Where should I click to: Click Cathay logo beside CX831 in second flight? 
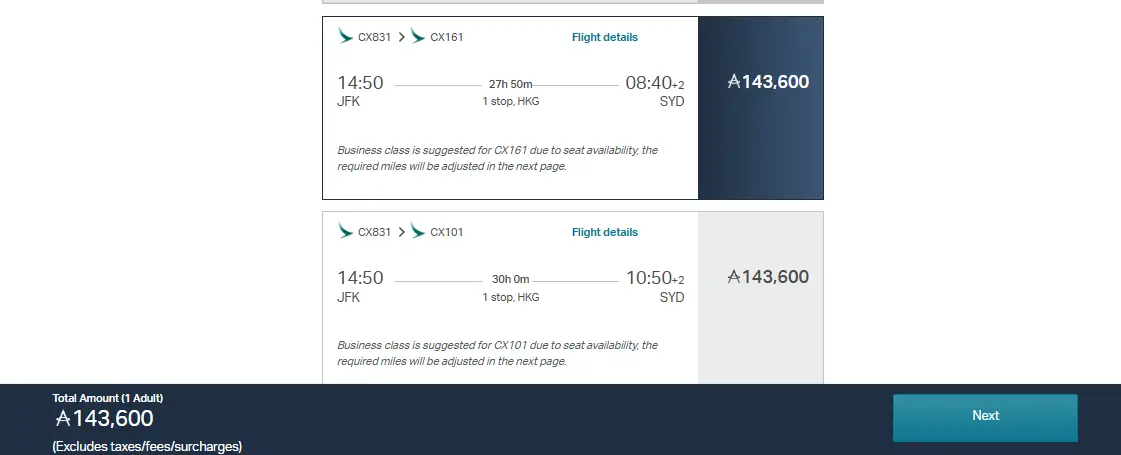pyautogui.click(x=346, y=232)
